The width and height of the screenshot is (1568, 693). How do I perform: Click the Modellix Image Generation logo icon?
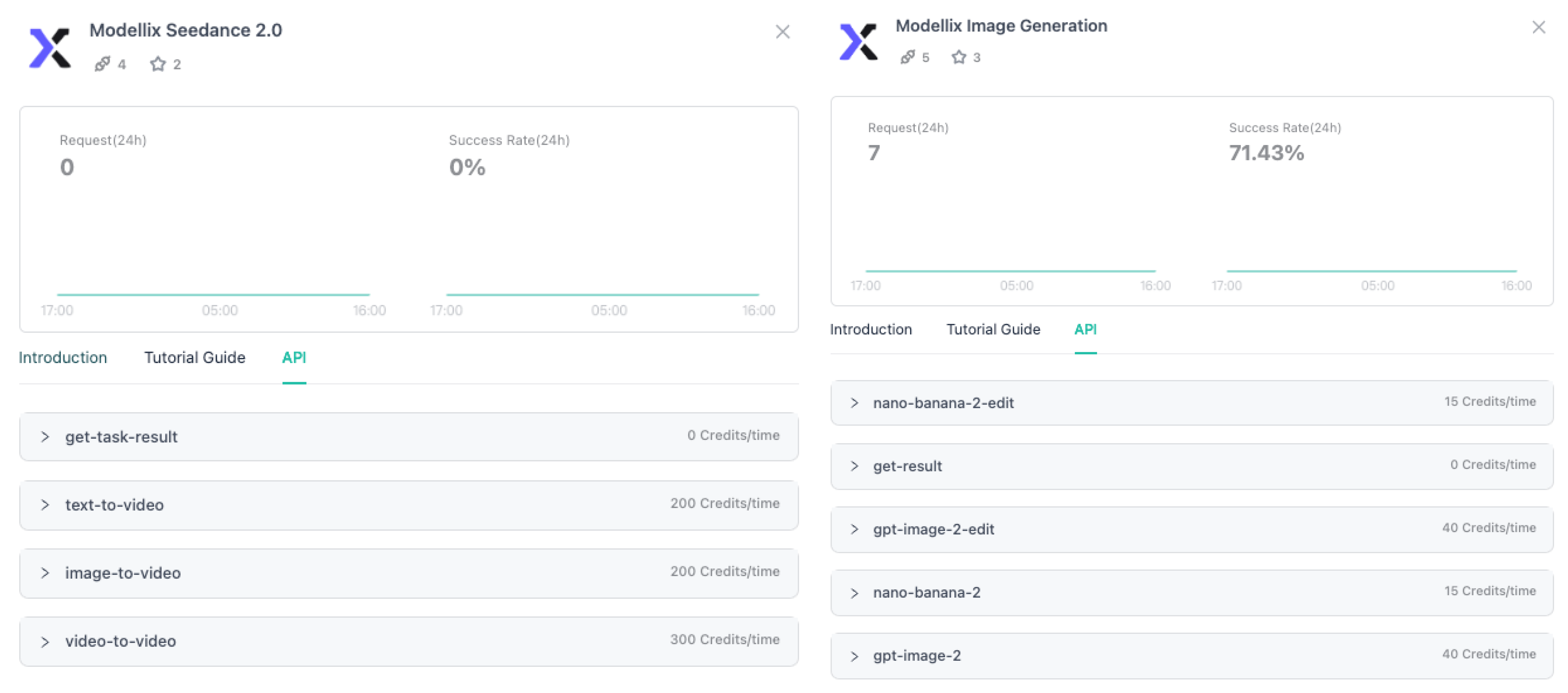click(x=858, y=41)
